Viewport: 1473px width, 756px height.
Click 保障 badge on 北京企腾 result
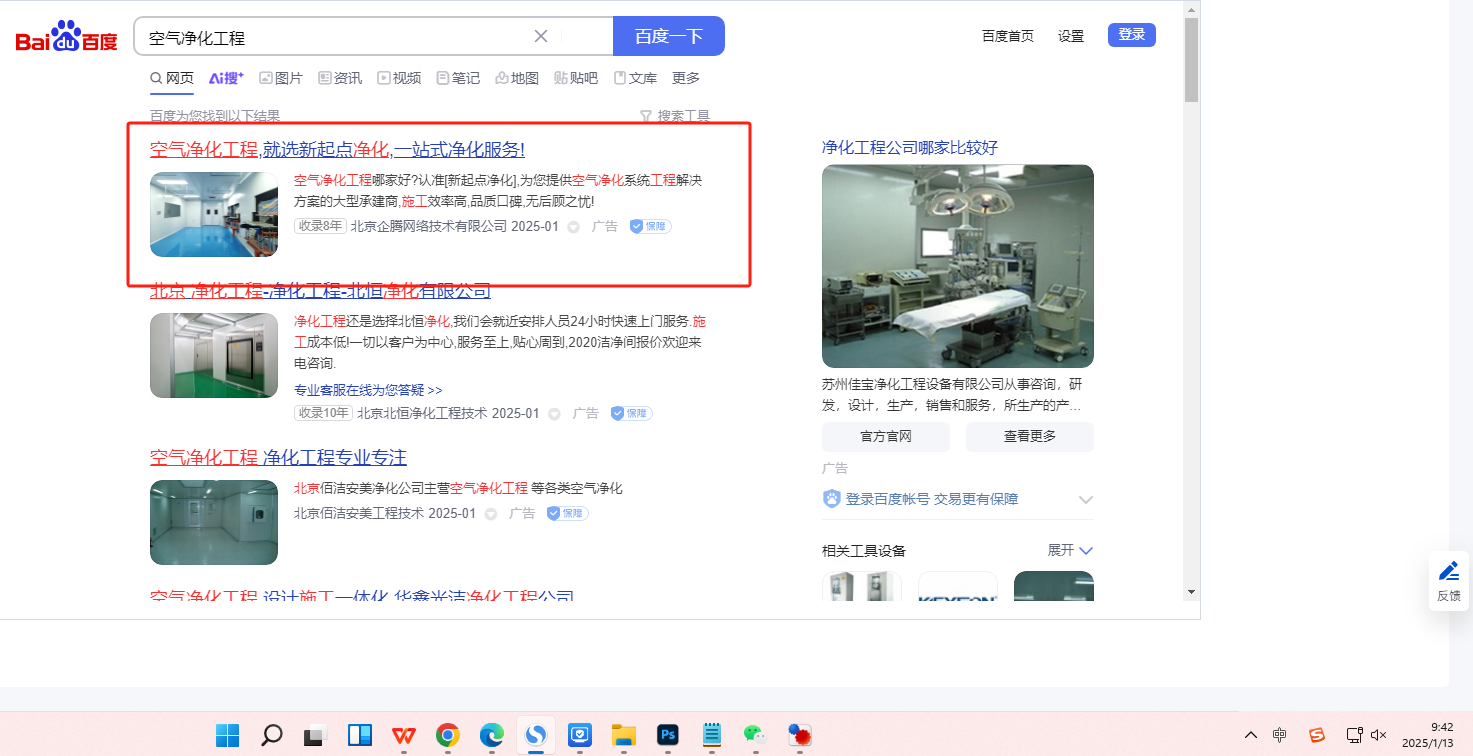point(650,227)
